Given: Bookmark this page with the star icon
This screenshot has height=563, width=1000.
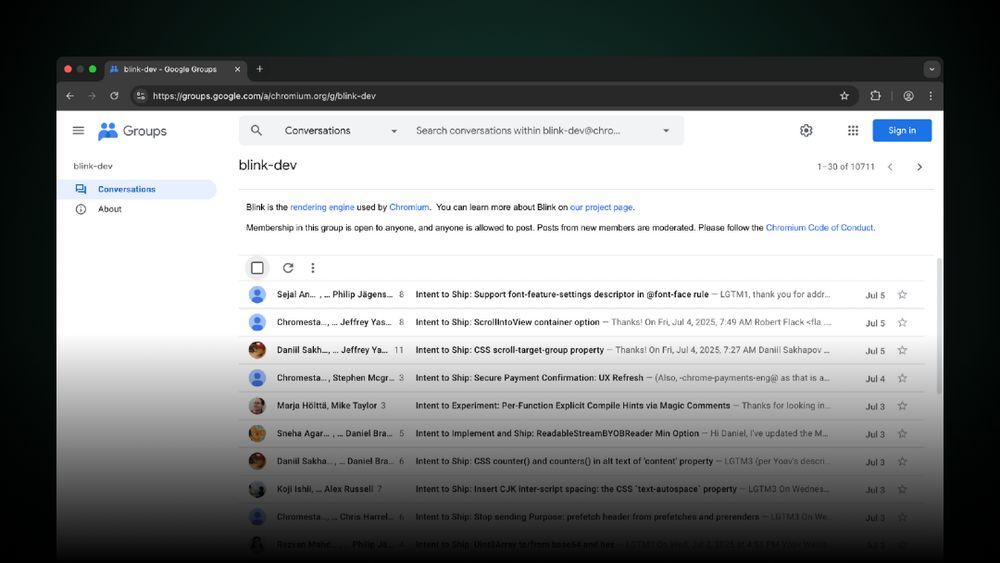Looking at the screenshot, I should (x=844, y=96).
